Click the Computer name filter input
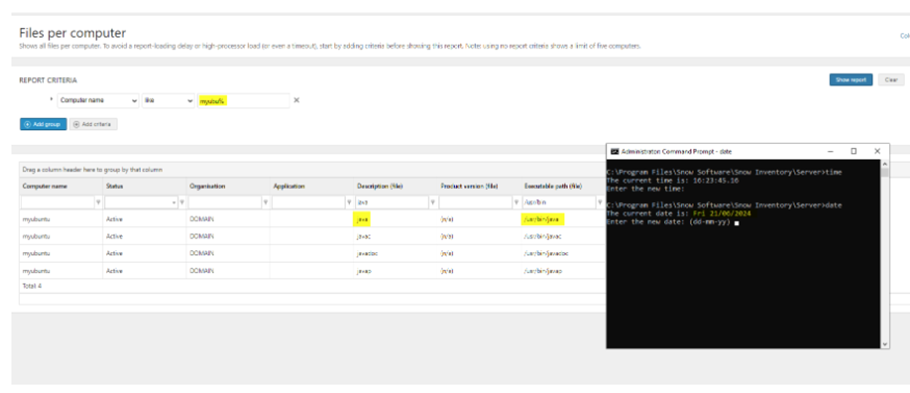 [57, 203]
